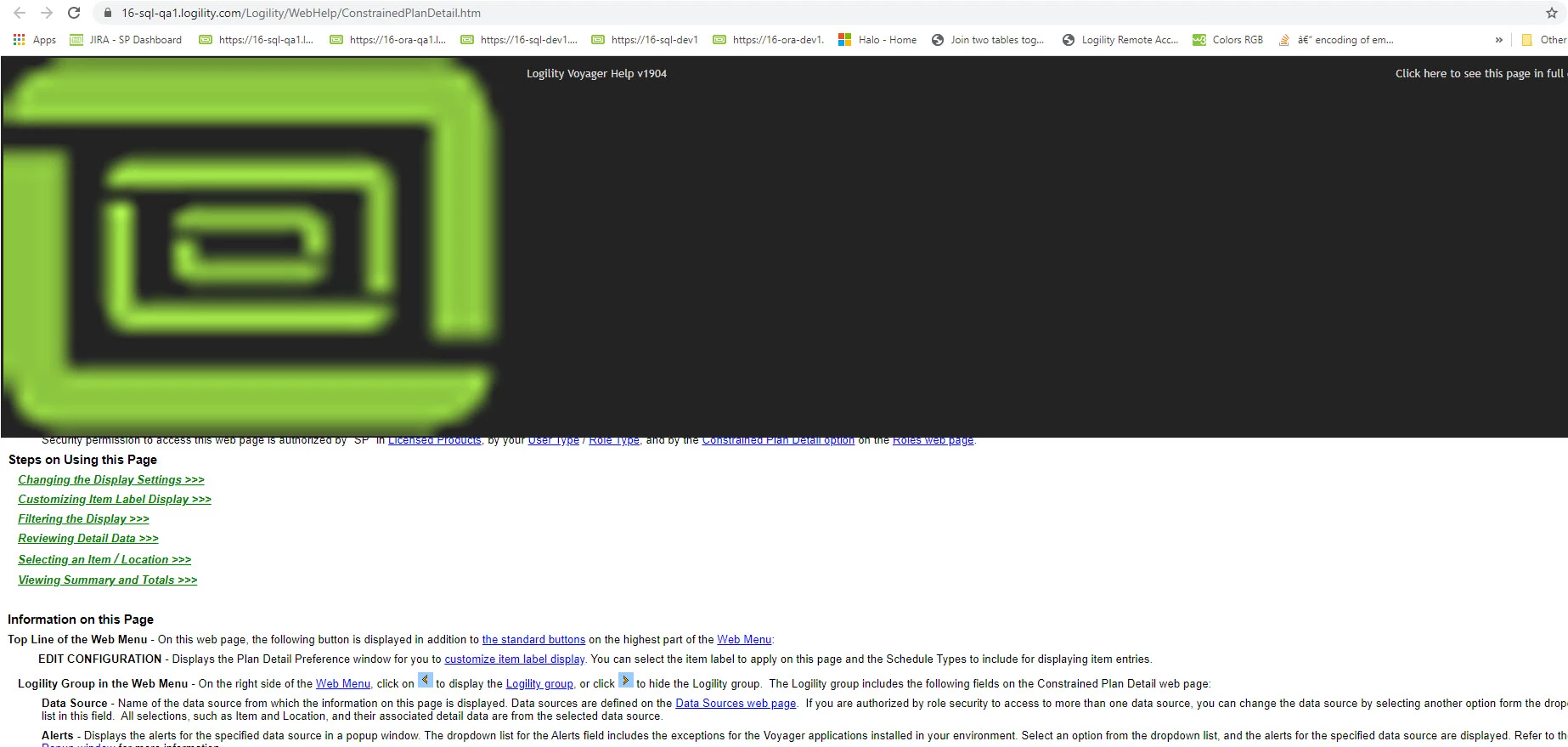Expand the hidden bookmarks chevron
The height and width of the screenshot is (747, 1568).
(1498, 40)
